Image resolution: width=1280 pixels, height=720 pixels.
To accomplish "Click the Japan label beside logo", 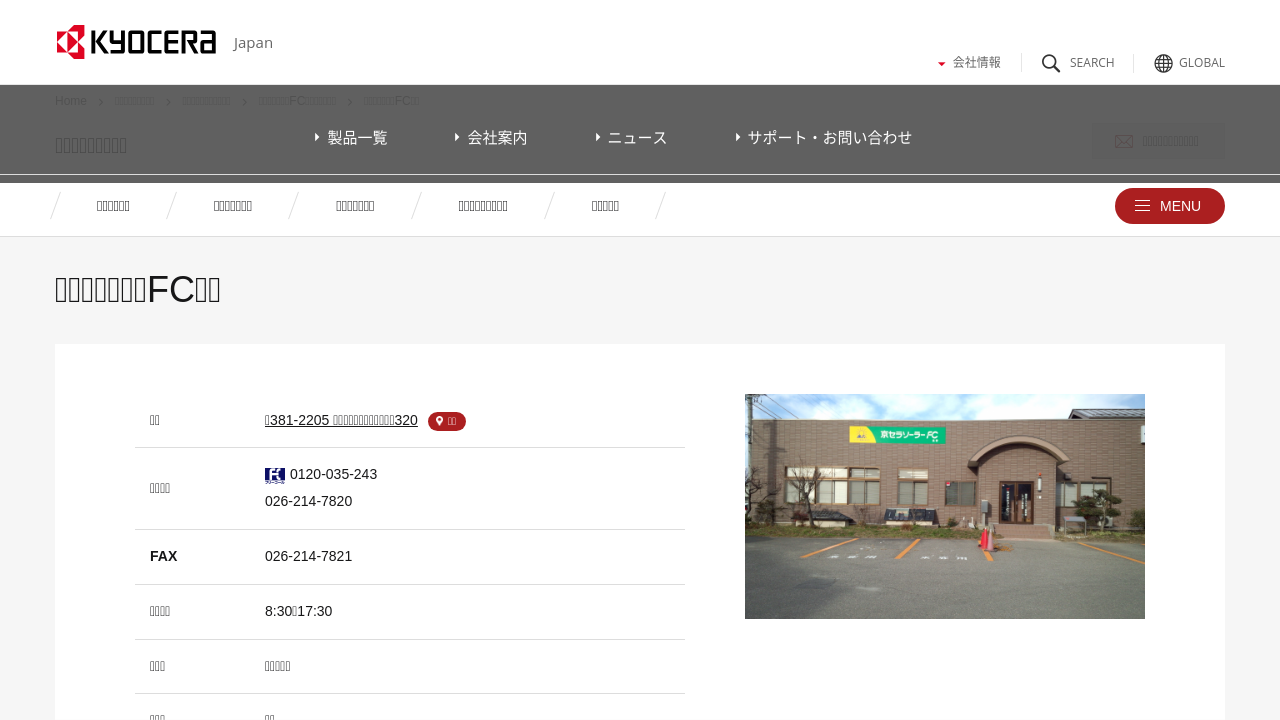I will (253, 43).
